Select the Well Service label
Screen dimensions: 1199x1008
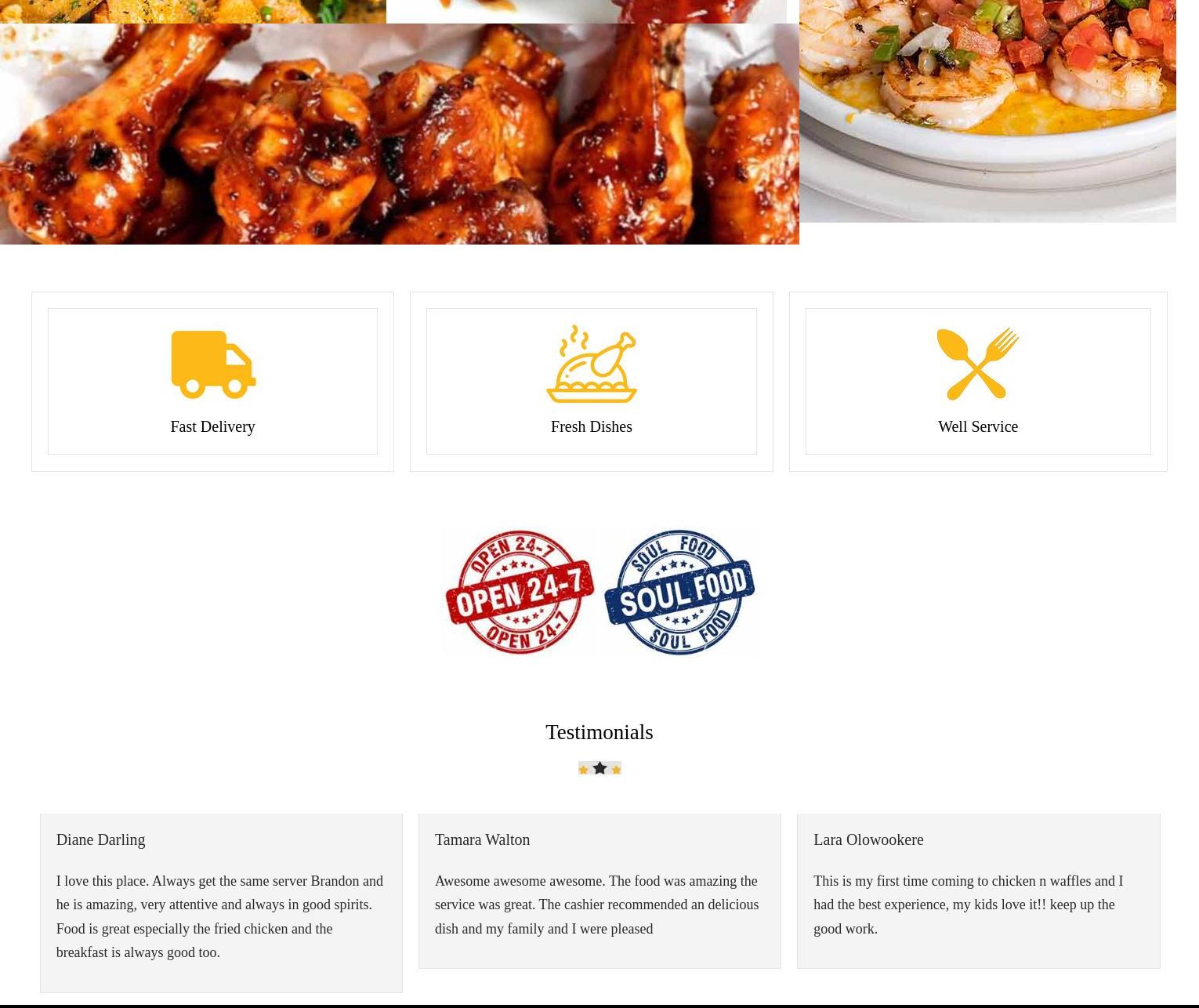pos(978,426)
